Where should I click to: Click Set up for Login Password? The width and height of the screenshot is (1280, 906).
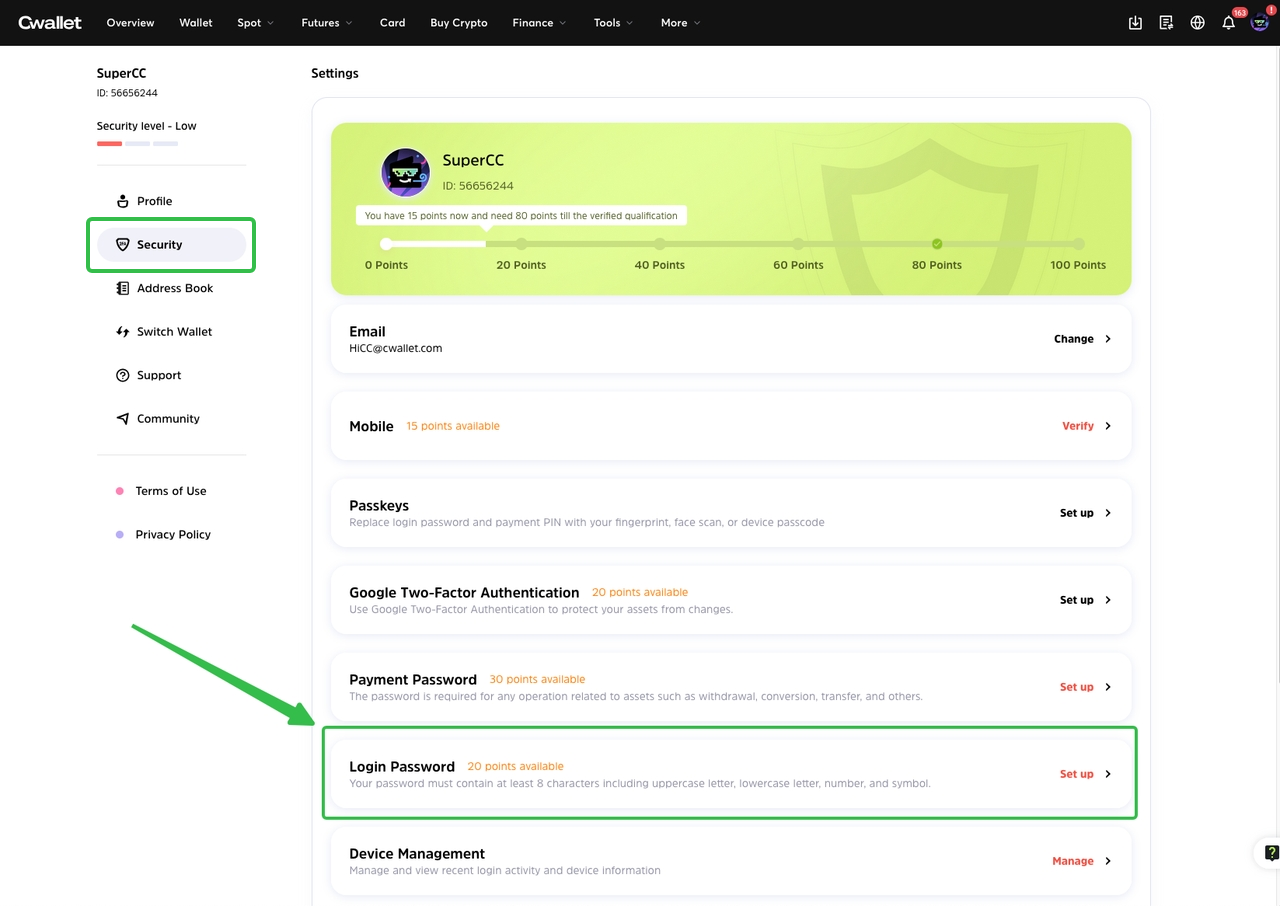pyautogui.click(x=1085, y=774)
